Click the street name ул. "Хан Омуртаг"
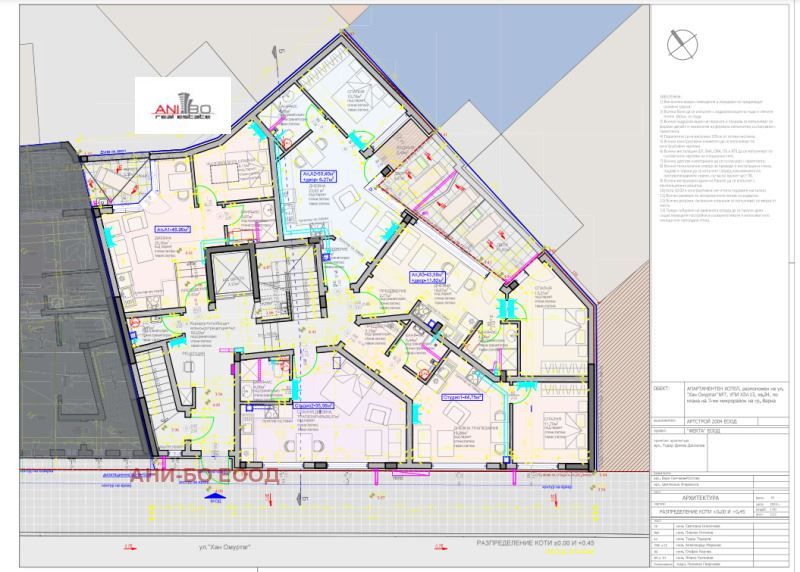The width and height of the screenshot is (800, 572). pos(224,548)
